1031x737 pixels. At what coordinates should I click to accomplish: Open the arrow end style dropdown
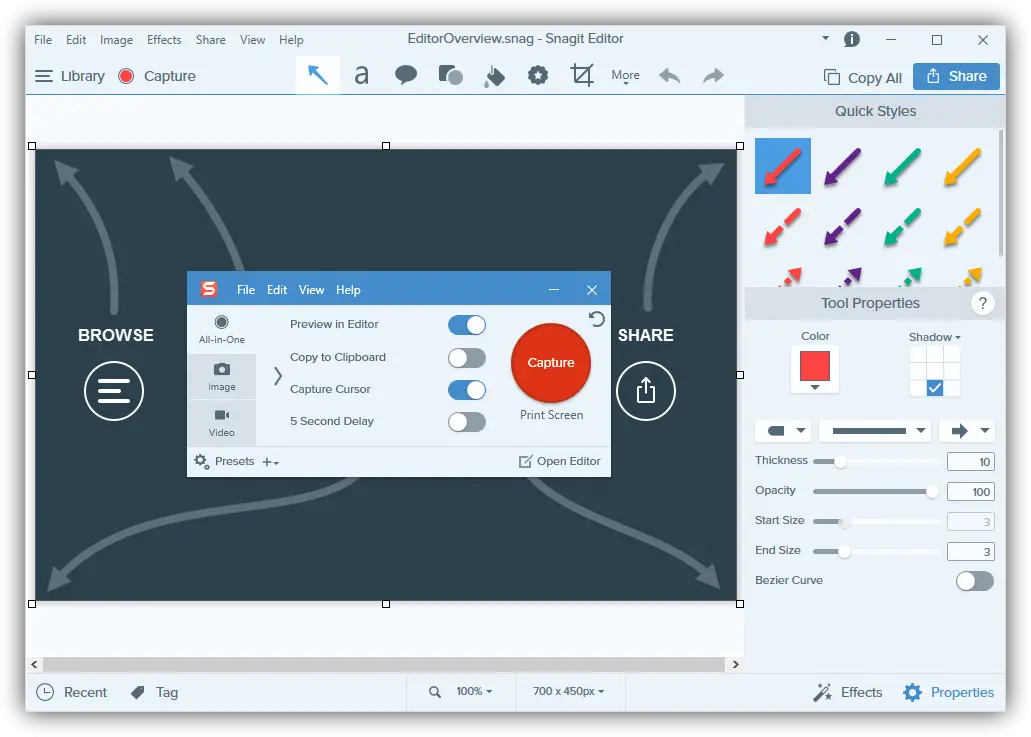click(967, 431)
